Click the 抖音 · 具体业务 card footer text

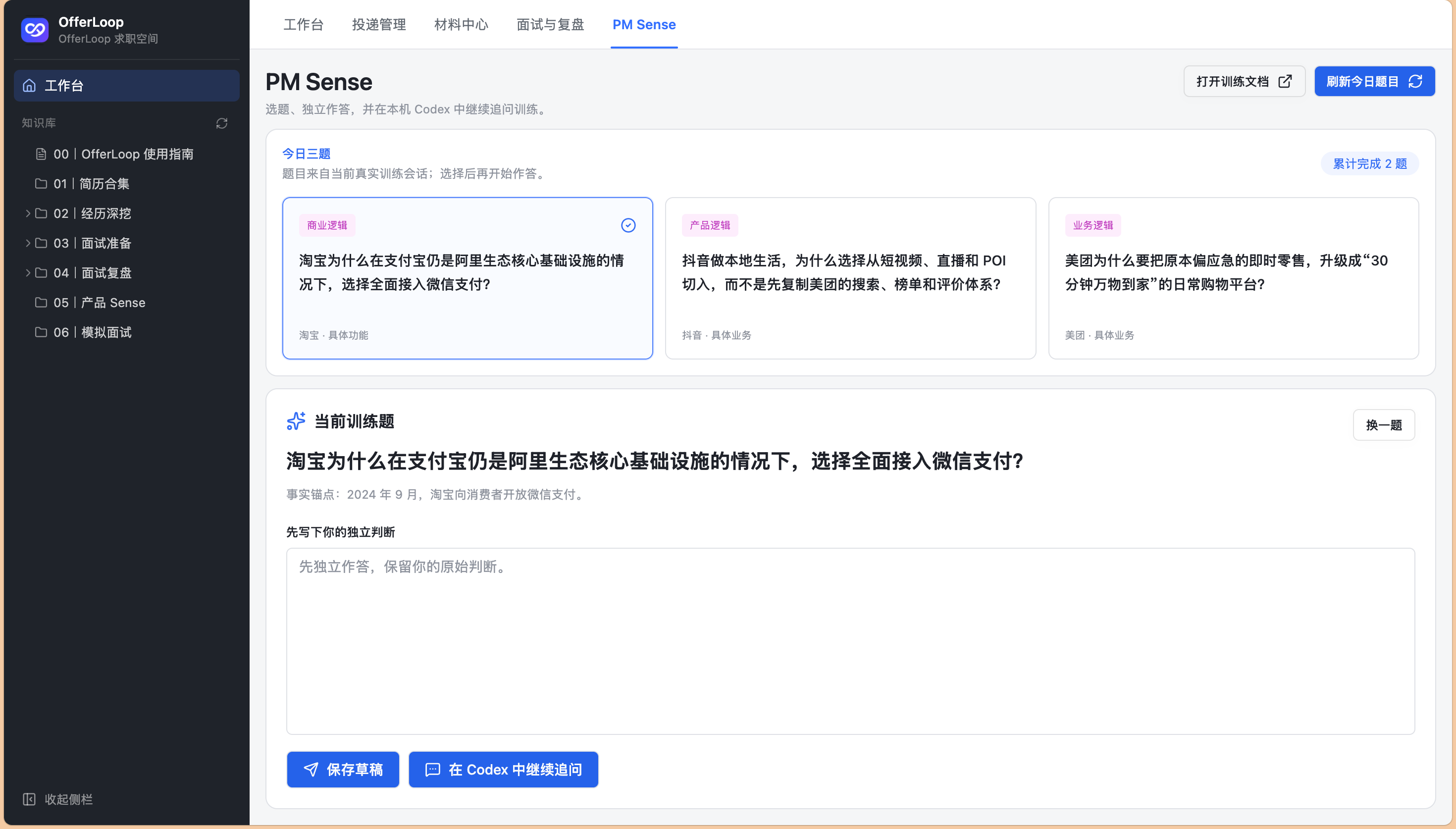click(x=717, y=335)
